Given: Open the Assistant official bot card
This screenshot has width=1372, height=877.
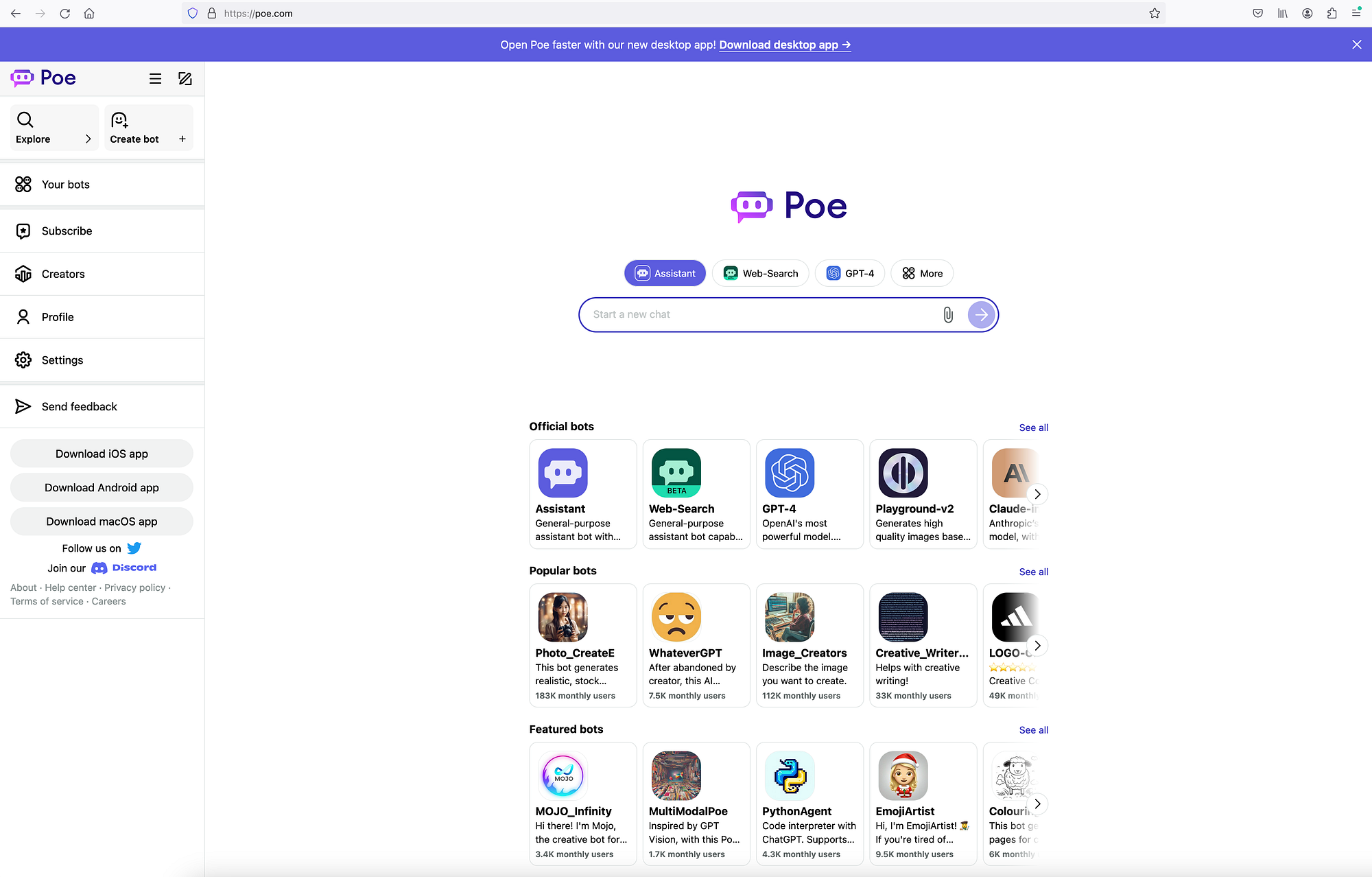Looking at the screenshot, I should (583, 494).
